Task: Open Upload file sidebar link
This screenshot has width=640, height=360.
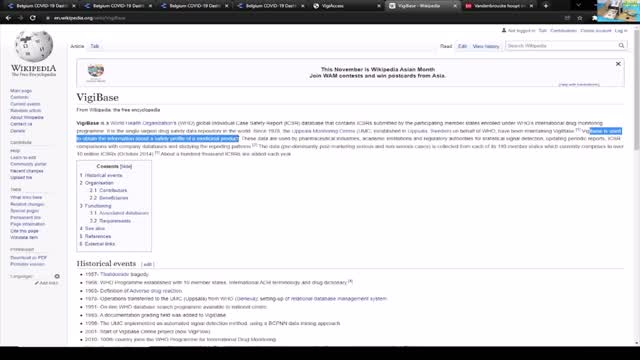Action: [x=21, y=178]
